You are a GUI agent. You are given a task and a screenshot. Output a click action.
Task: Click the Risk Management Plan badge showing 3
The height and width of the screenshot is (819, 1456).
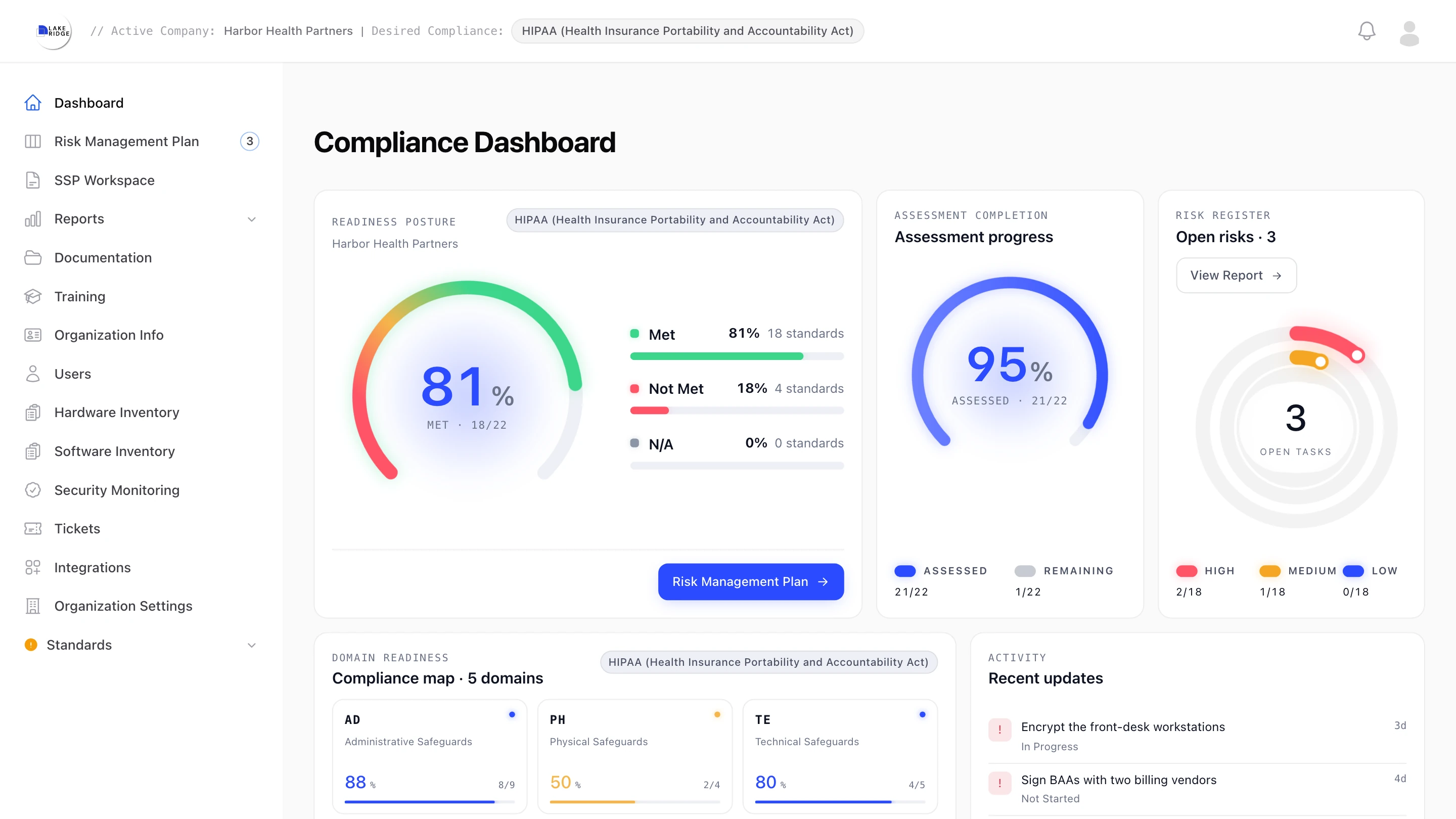coord(249,142)
